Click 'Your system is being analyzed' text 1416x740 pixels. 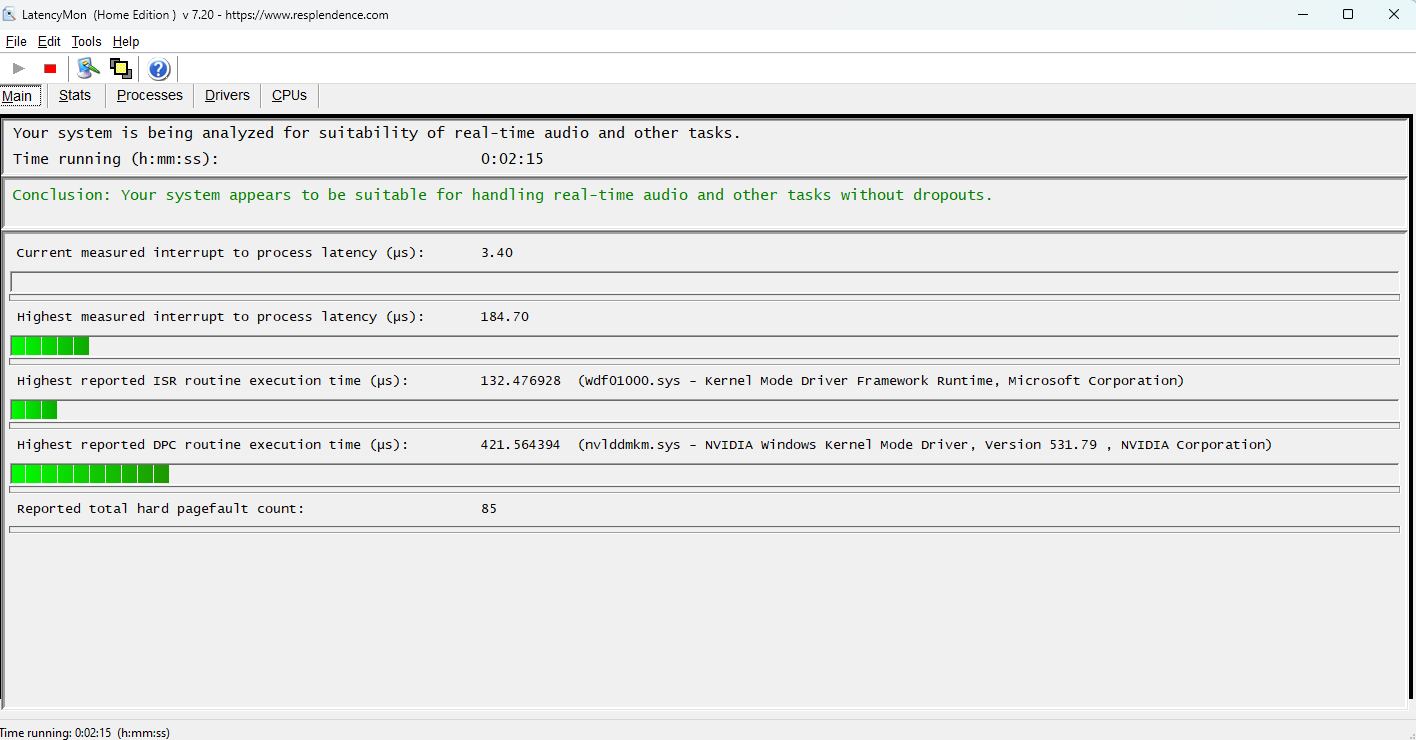[377, 133]
